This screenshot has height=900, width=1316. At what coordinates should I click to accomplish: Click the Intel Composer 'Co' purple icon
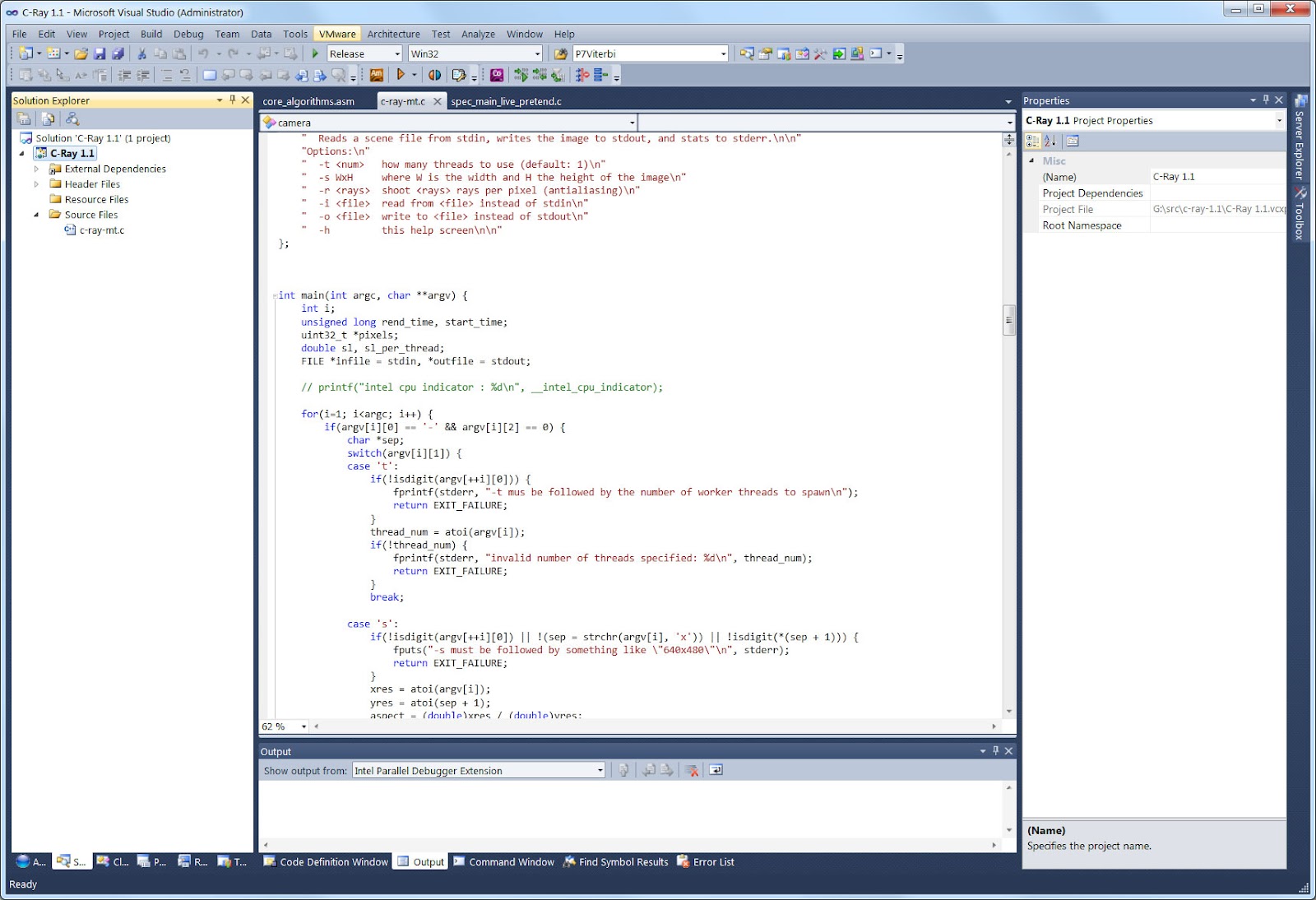[x=497, y=75]
